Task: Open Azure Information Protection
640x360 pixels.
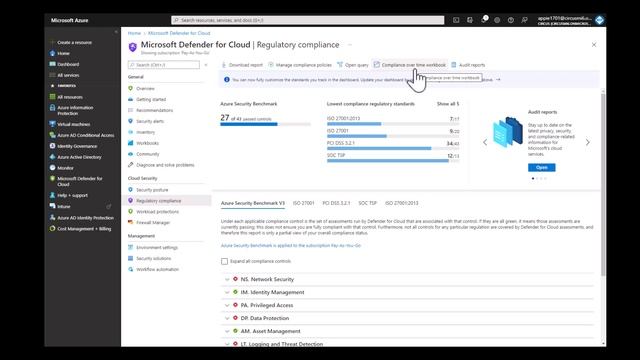Action: point(75,111)
